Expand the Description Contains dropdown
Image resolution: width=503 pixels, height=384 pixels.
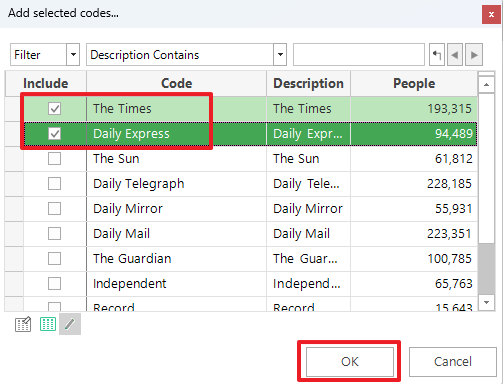(280, 54)
